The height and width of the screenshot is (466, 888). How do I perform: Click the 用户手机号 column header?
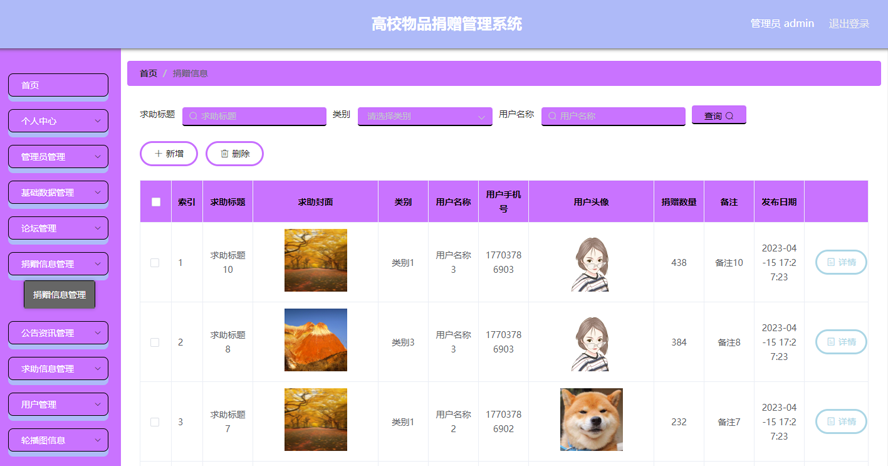503,202
